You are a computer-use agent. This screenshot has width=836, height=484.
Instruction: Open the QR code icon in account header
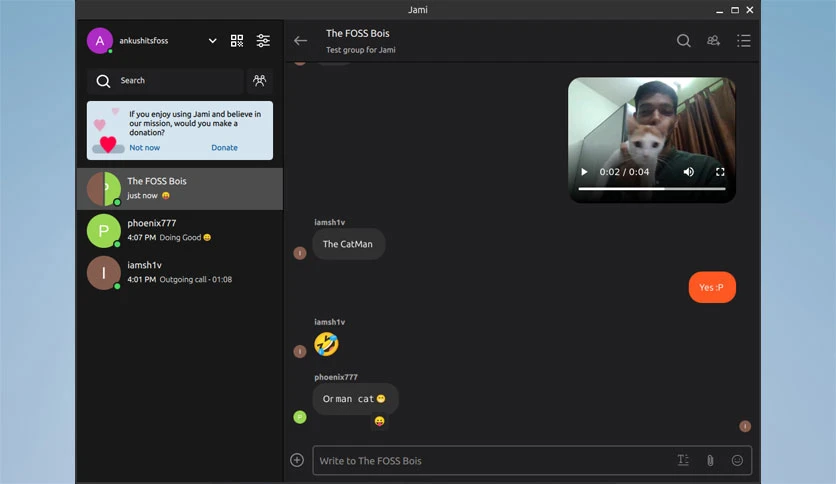(237, 41)
